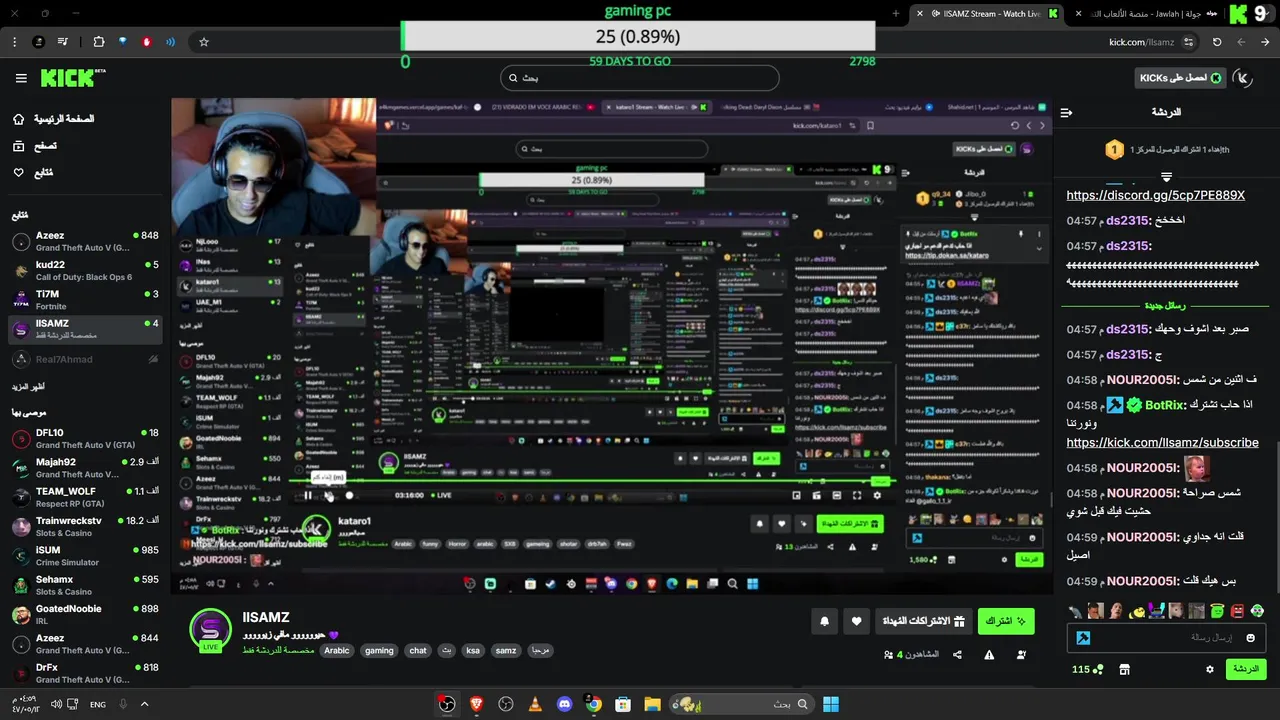
Task: Open the Browse sidebar item
Action: [x=35, y=146]
